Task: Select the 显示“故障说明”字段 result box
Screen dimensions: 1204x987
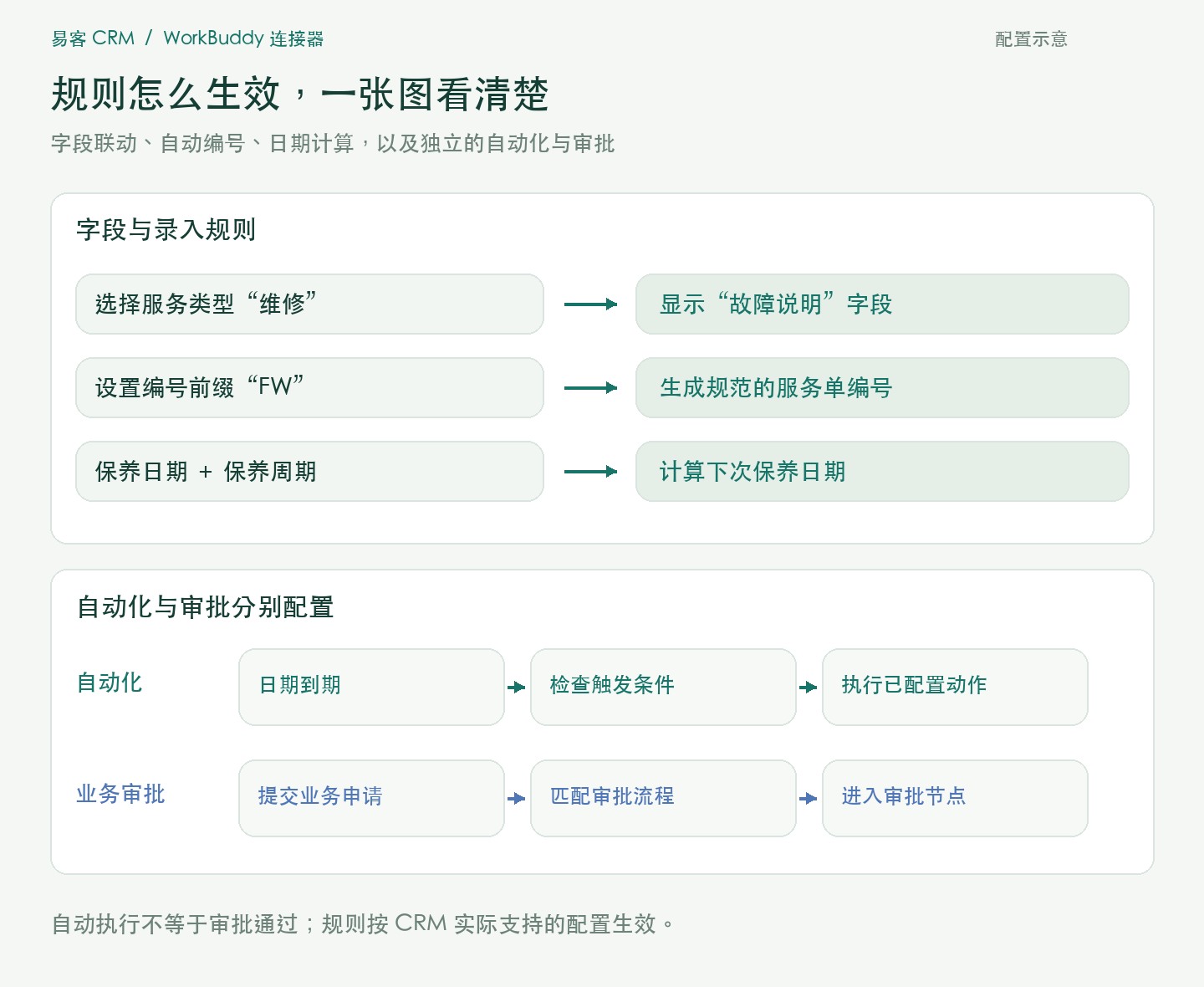Action: 882,304
